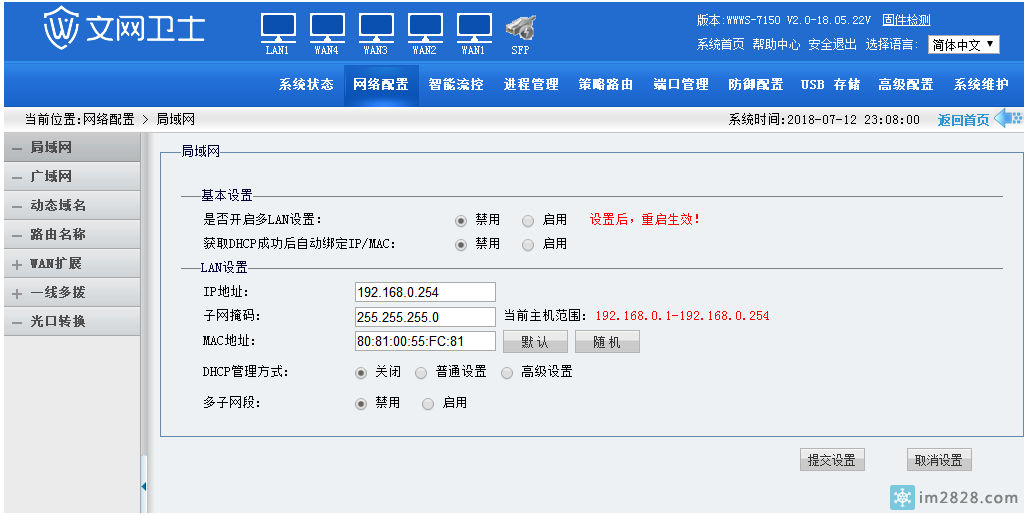The height and width of the screenshot is (515, 1025).
Task: Click the 提交设置 button
Action: pos(831,460)
